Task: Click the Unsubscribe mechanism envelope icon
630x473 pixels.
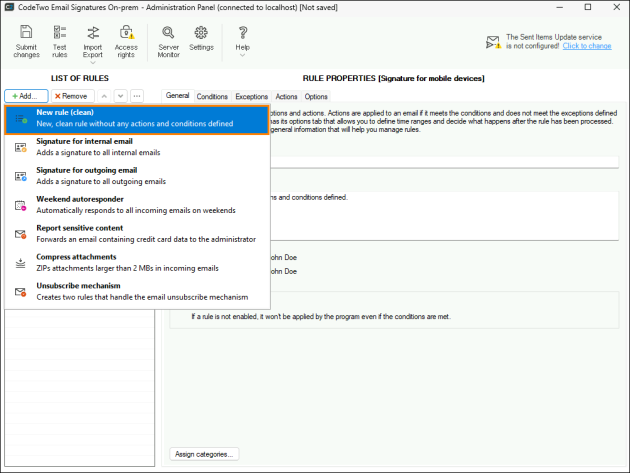Action: [x=21, y=292]
